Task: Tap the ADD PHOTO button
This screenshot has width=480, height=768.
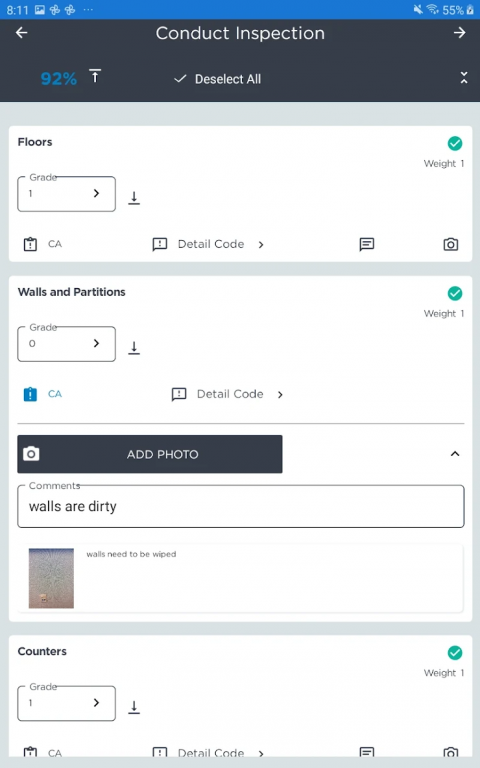Action: click(x=150, y=454)
